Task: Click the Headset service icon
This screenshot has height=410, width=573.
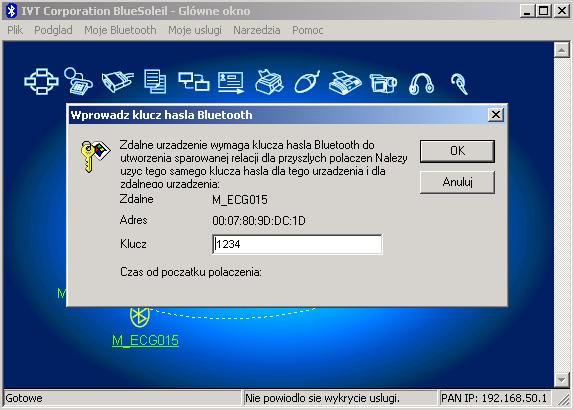Action: pyautogui.click(x=460, y=84)
